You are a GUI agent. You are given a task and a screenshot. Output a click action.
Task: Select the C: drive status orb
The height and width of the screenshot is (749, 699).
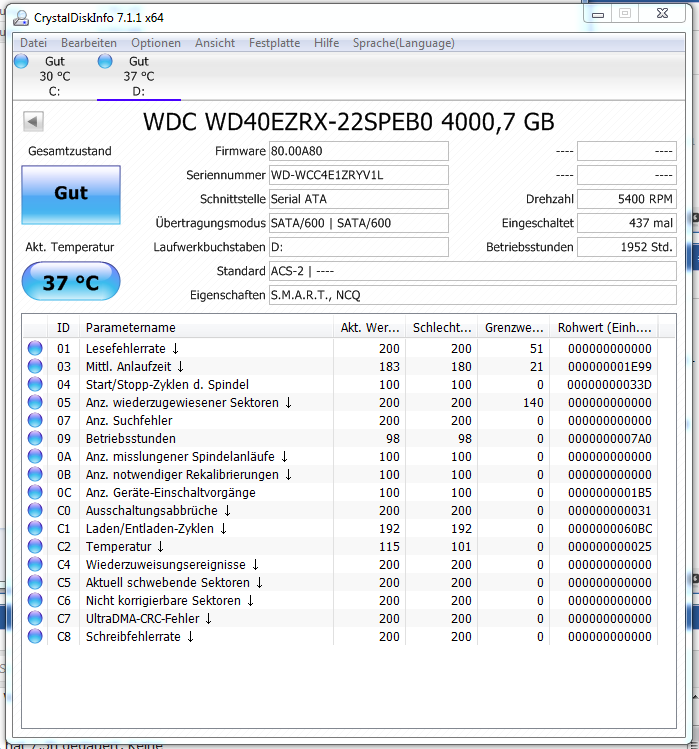click(22, 61)
